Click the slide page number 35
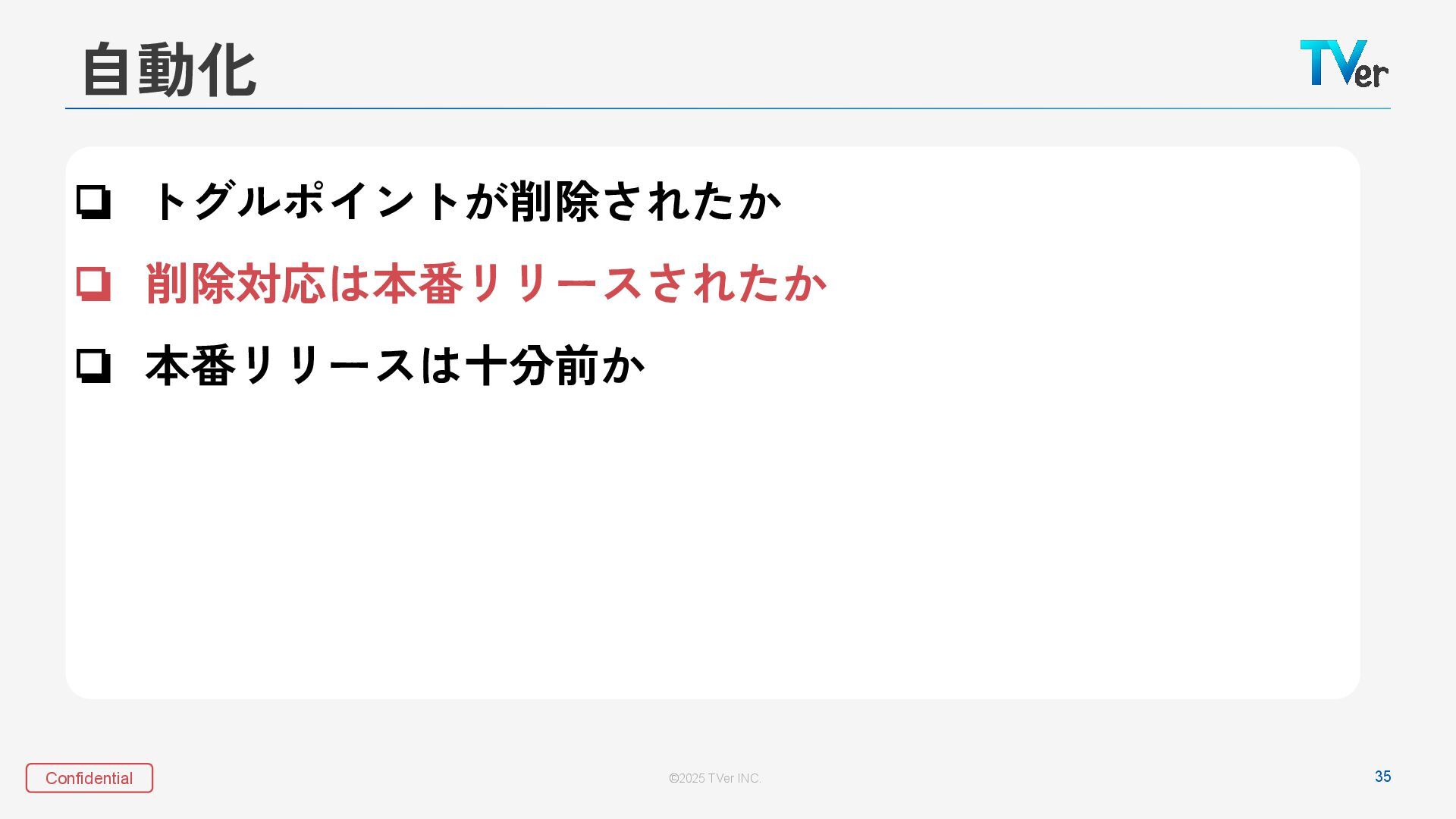Image resolution: width=1456 pixels, height=819 pixels. (1382, 777)
